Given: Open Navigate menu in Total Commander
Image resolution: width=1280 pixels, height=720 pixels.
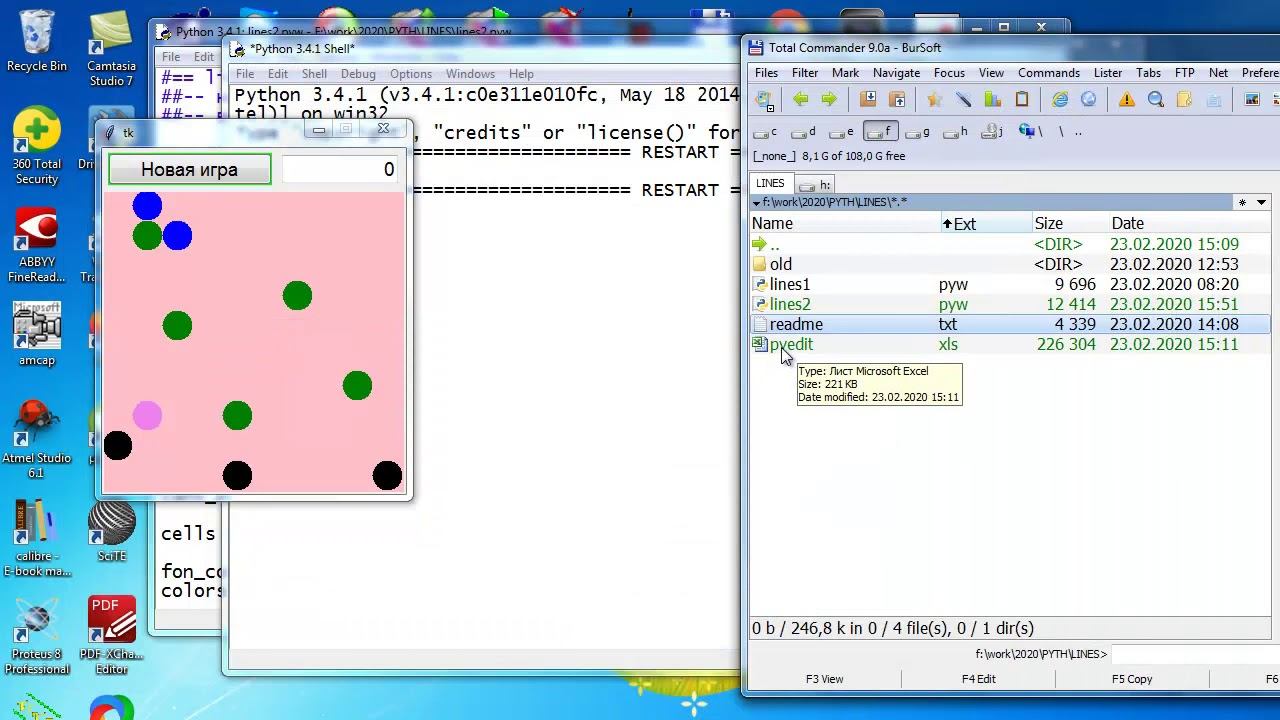Looking at the screenshot, I should click(x=896, y=73).
